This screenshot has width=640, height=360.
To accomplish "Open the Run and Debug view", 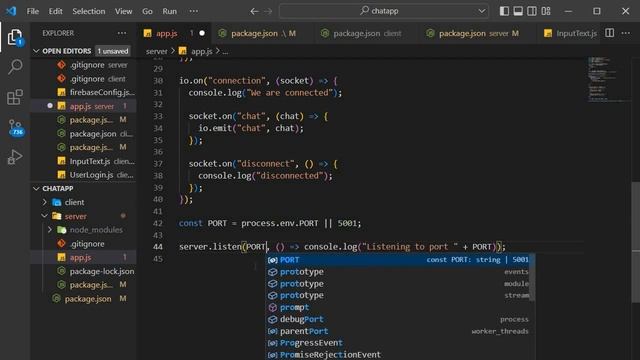I will tap(15, 157).
